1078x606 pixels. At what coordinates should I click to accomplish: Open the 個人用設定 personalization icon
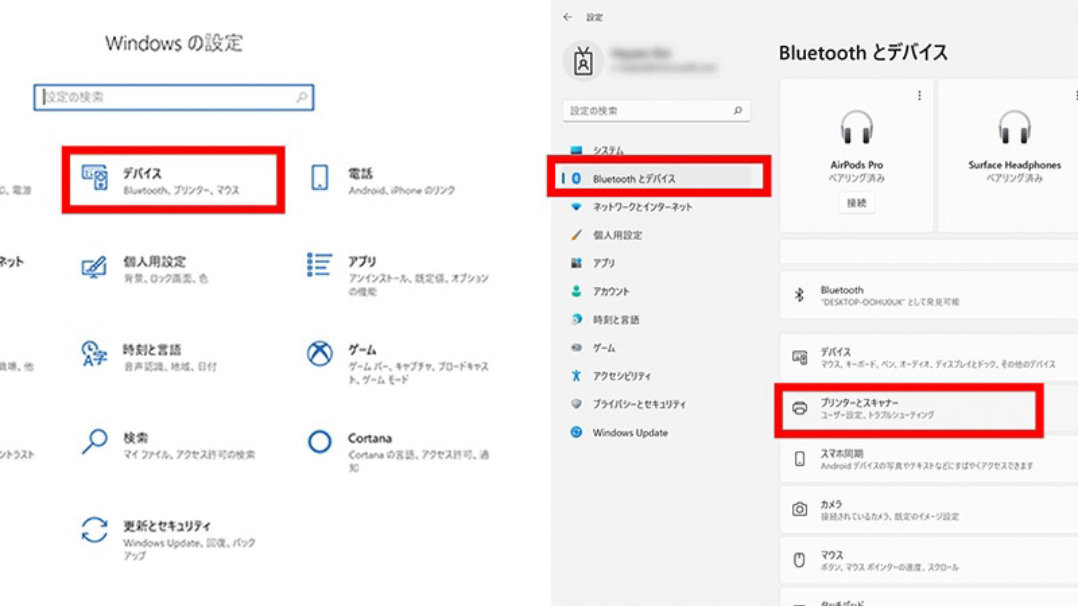(x=94, y=267)
